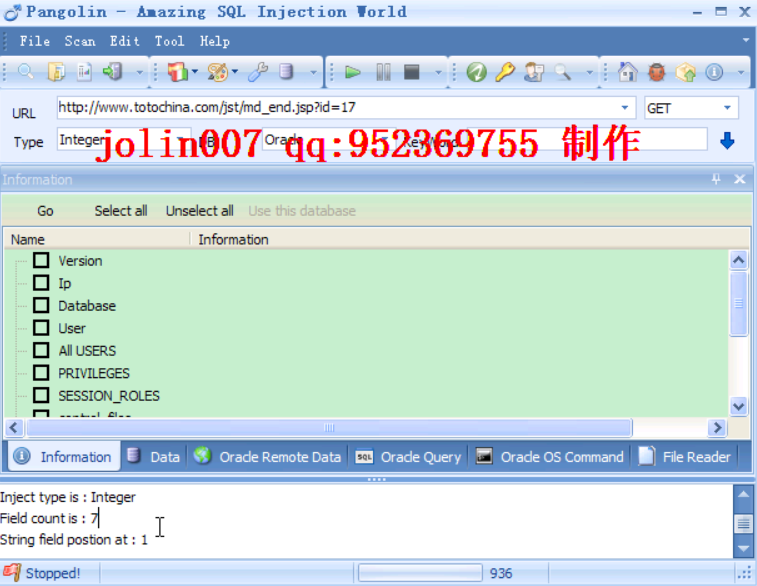
Task: Click the flag icon in status bar
Action: pos(12,572)
